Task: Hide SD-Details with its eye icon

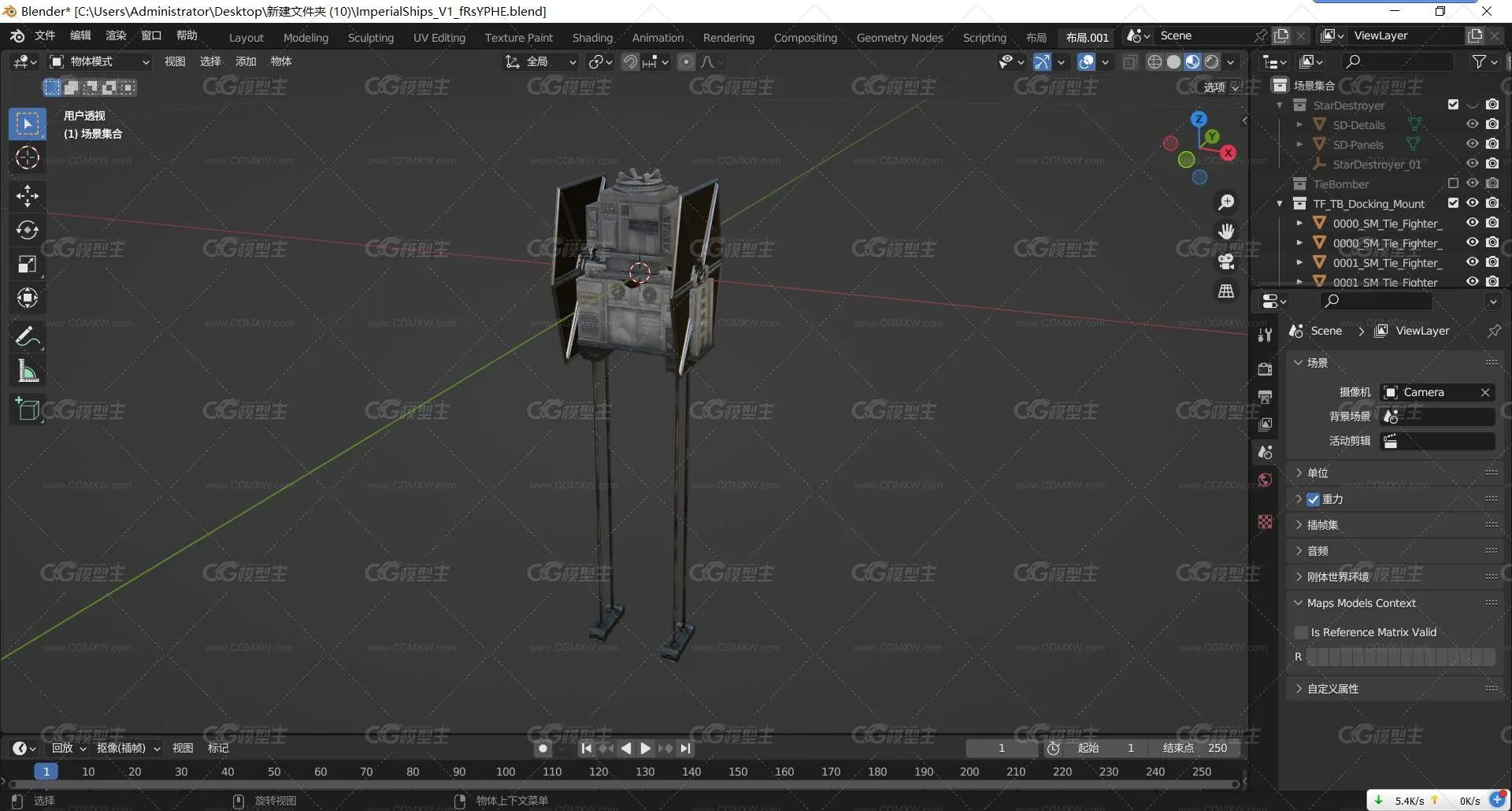Action: click(x=1472, y=124)
